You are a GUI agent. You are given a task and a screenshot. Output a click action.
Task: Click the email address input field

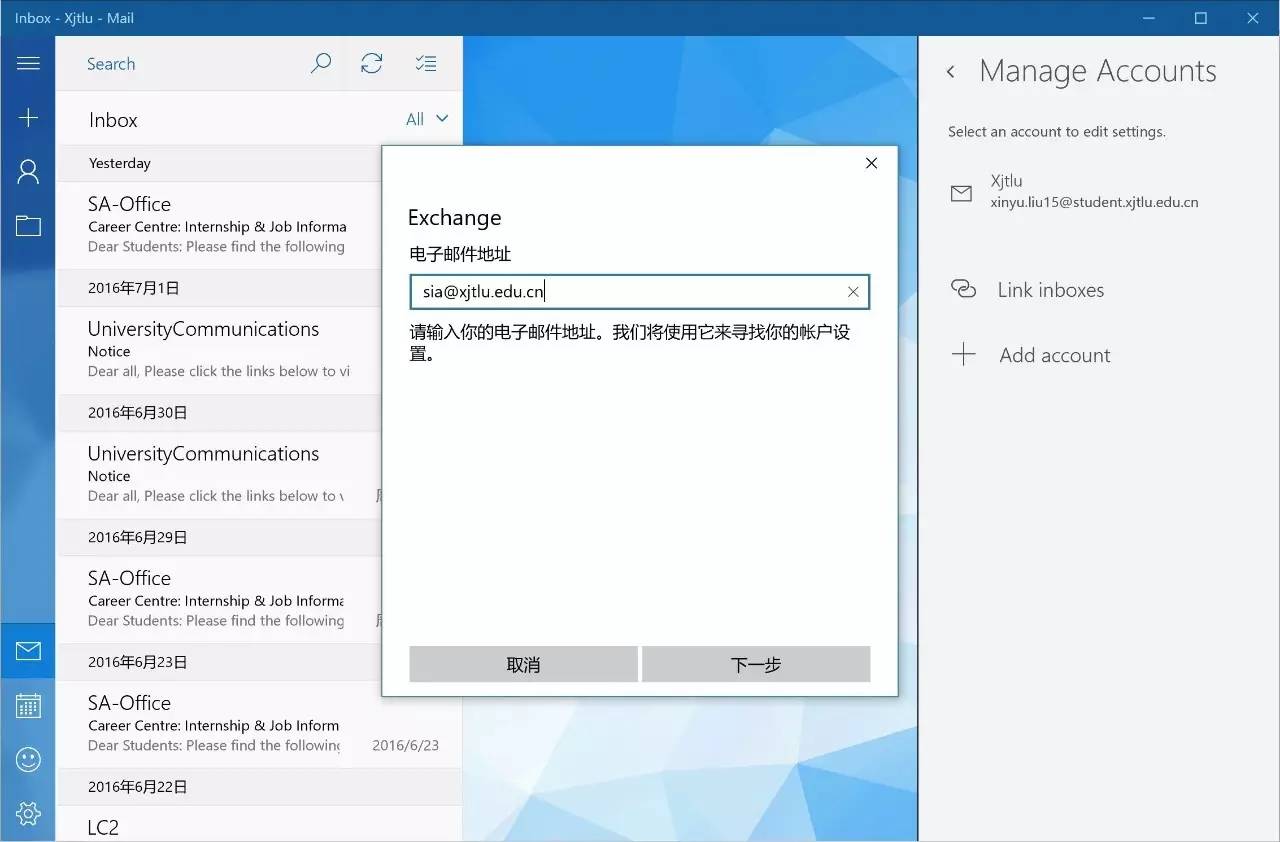pyautogui.click(x=625, y=292)
